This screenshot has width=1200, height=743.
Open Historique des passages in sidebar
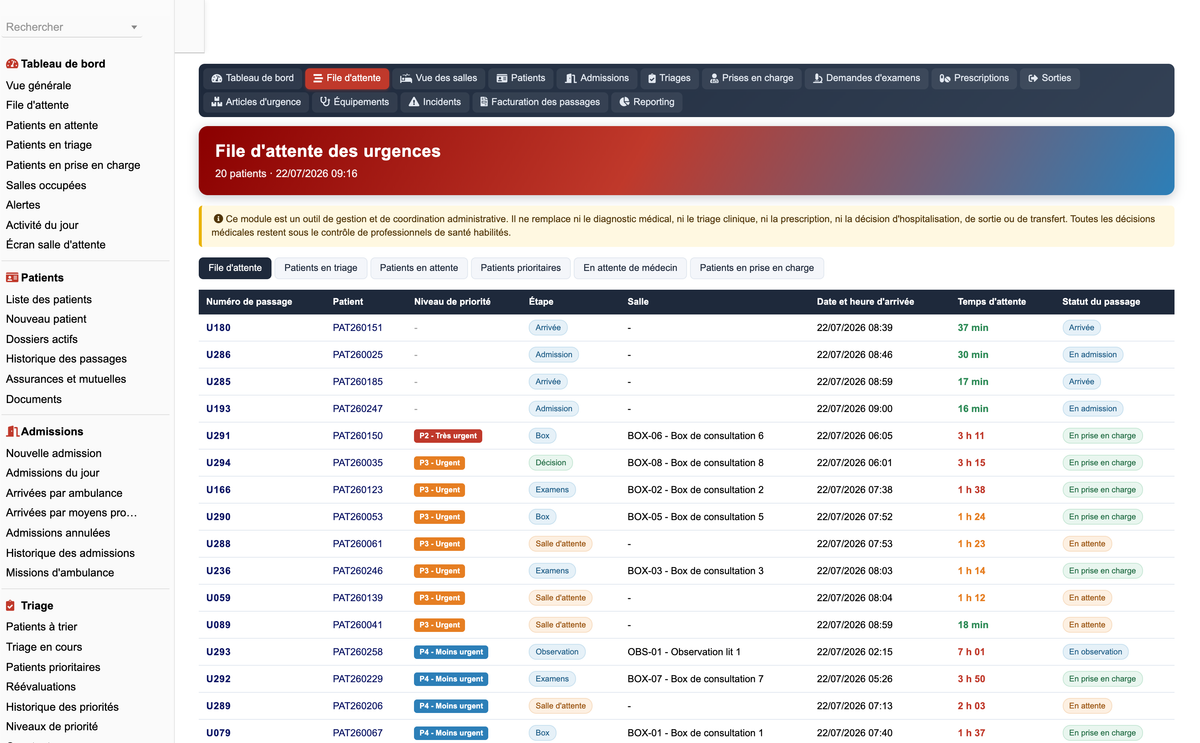pyautogui.click(x=66, y=359)
